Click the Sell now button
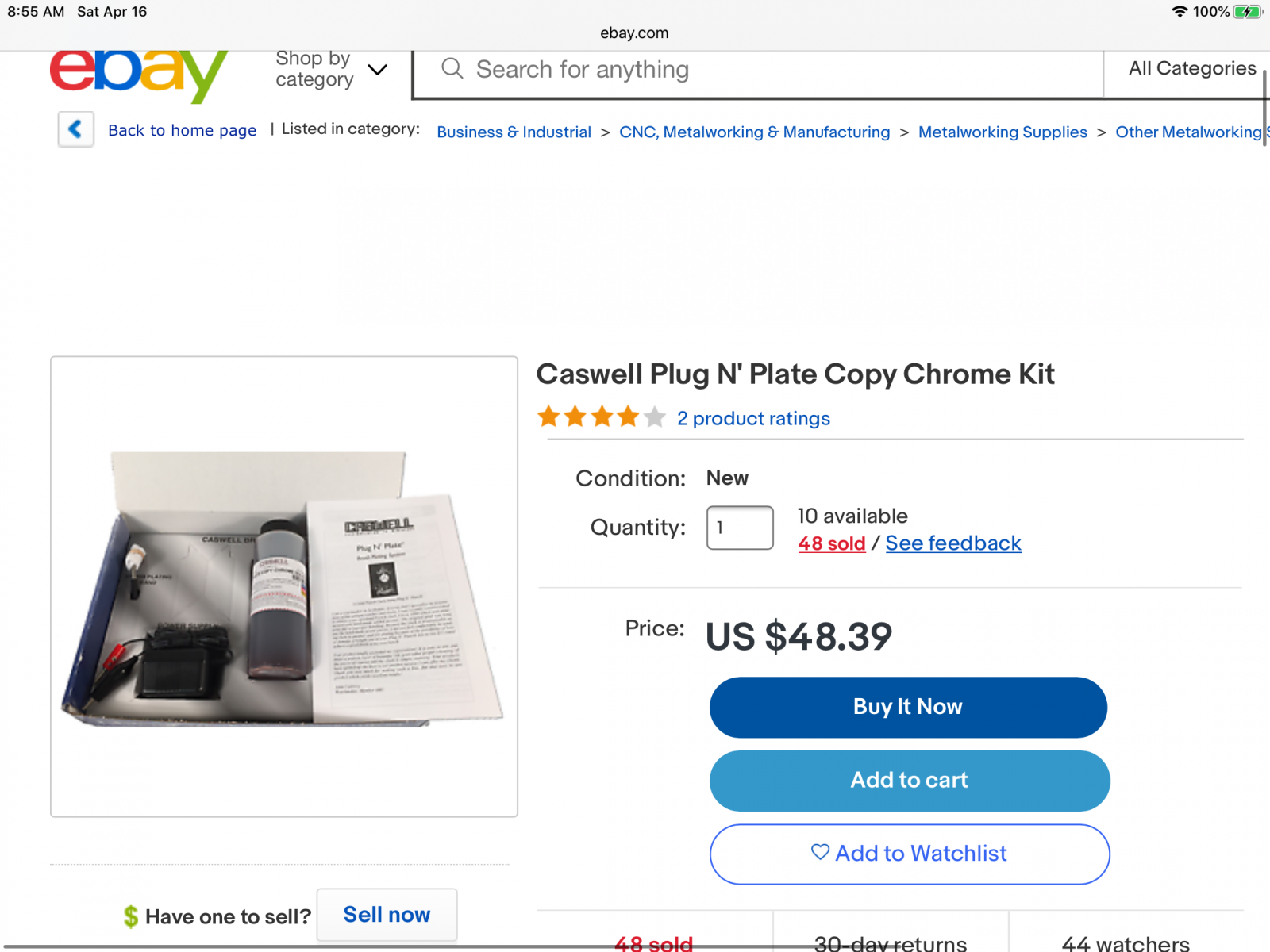The width and height of the screenshot is (1270, 952). [387, 915]
